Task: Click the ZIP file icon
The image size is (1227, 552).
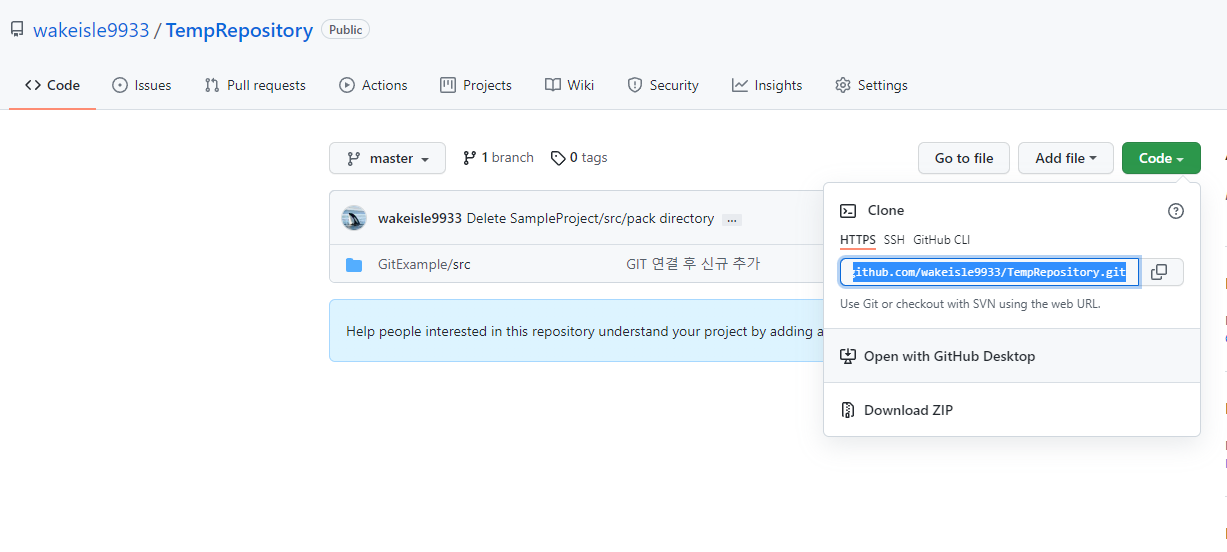Action: 848,410
